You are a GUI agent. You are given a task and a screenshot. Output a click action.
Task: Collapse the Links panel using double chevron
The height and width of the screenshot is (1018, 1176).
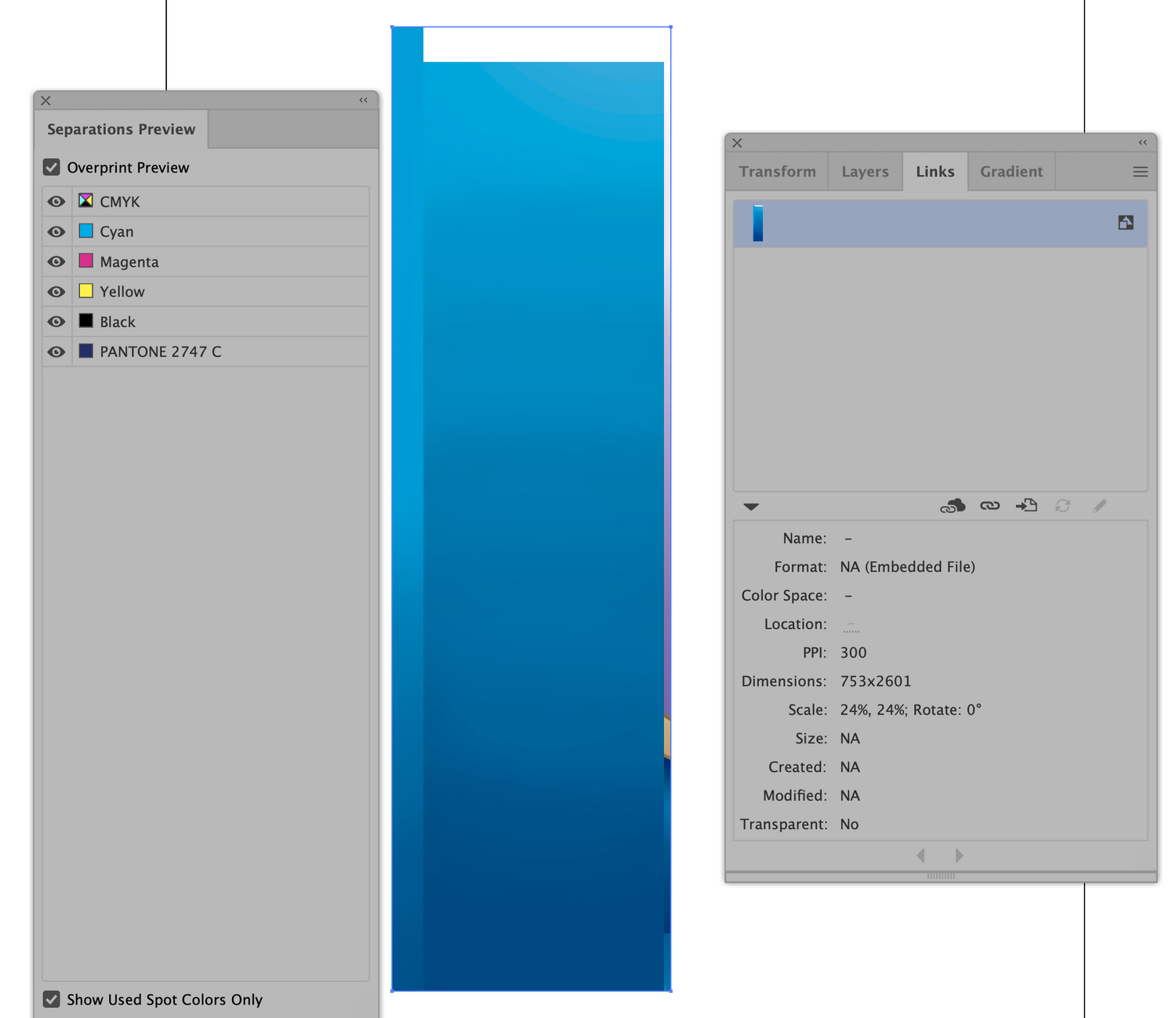(x=1142, y=142)
